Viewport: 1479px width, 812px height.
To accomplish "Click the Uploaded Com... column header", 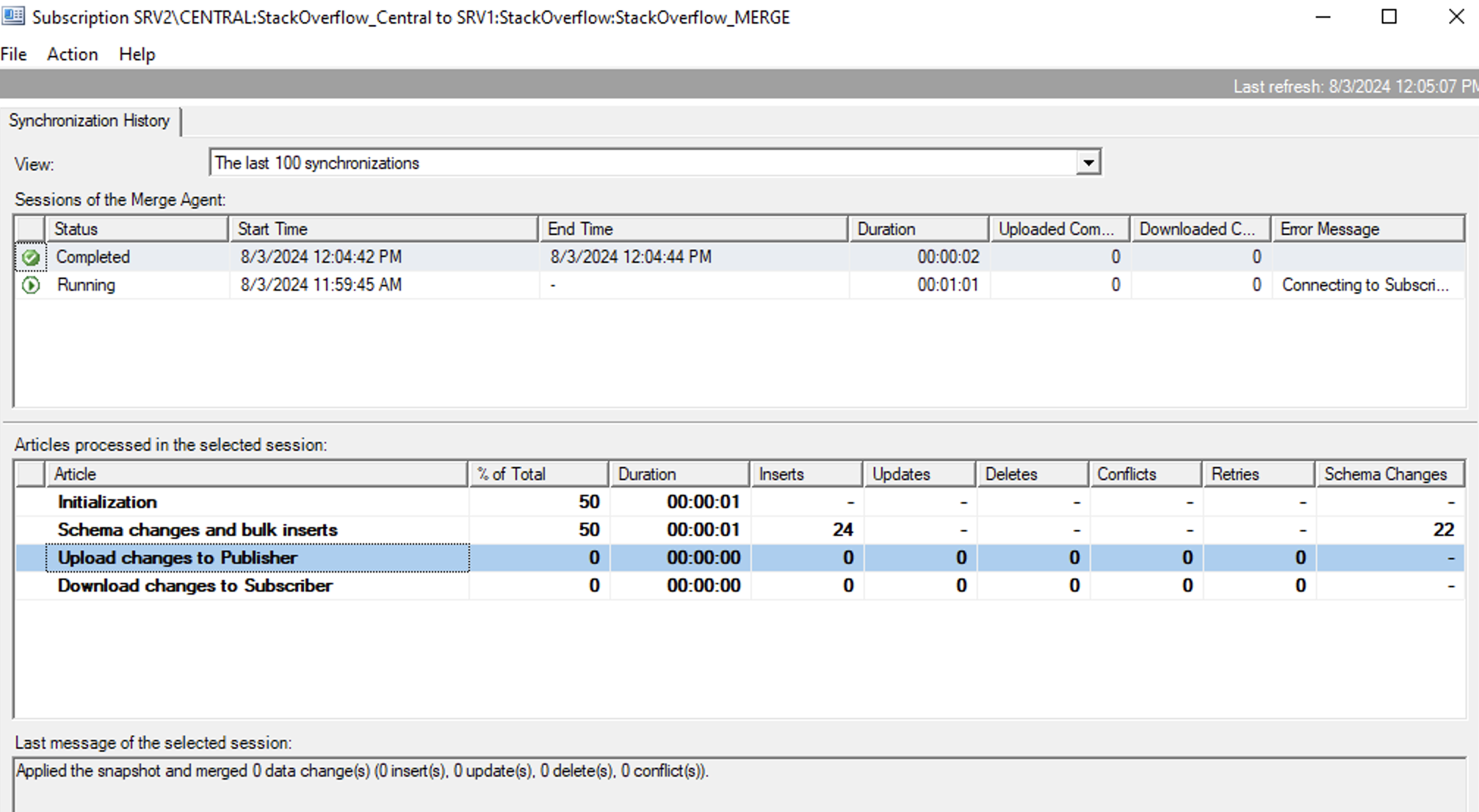I will 1060,229.
